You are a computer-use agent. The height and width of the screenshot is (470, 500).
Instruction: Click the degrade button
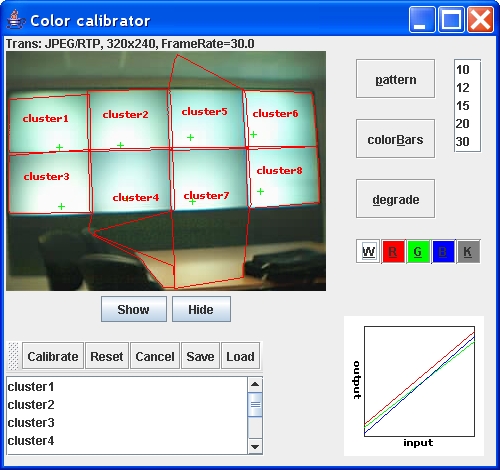395,199
